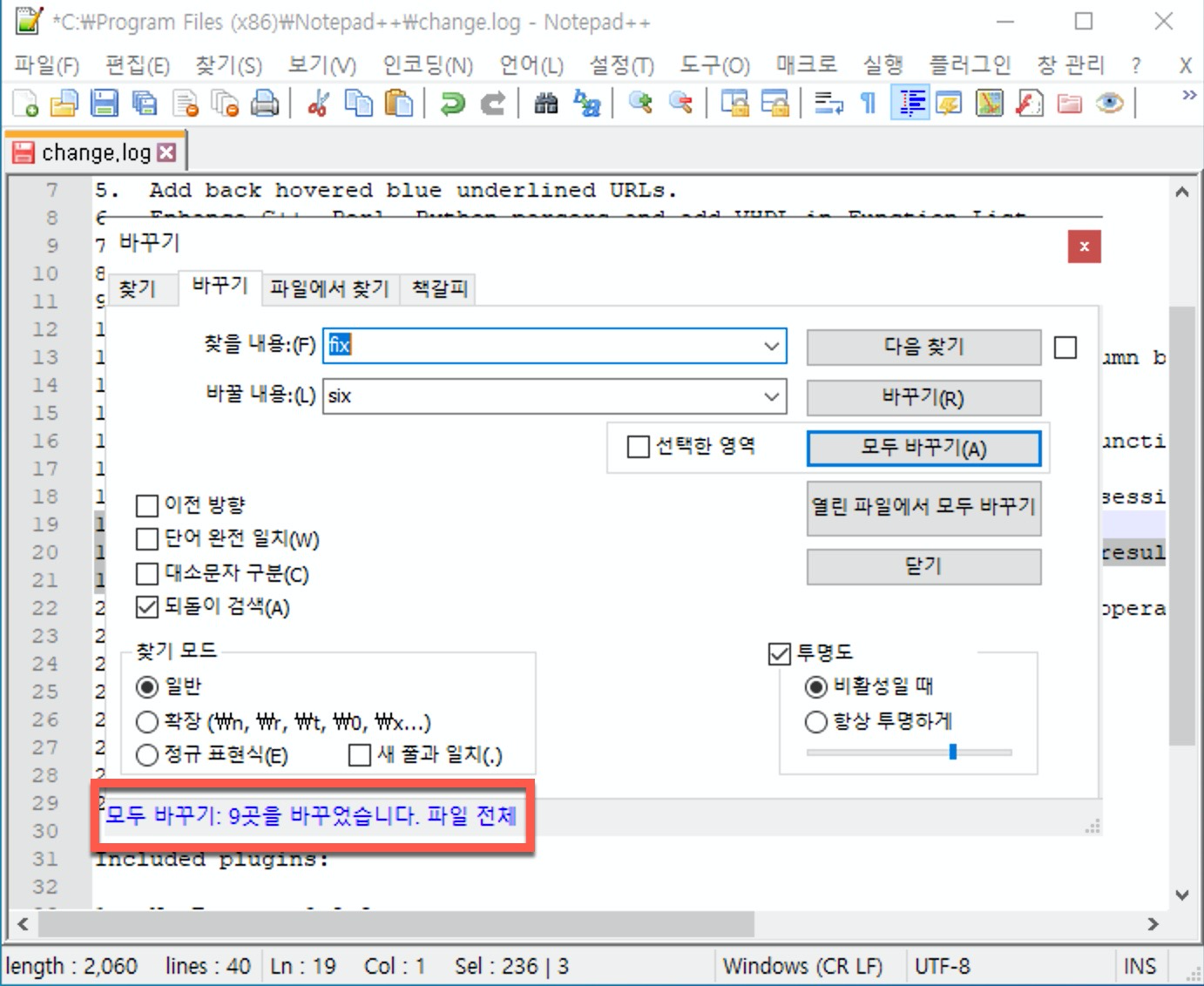Click the Undo arrow icon
The height and width of the screenshot is (986, 1204).
(452, 104)
